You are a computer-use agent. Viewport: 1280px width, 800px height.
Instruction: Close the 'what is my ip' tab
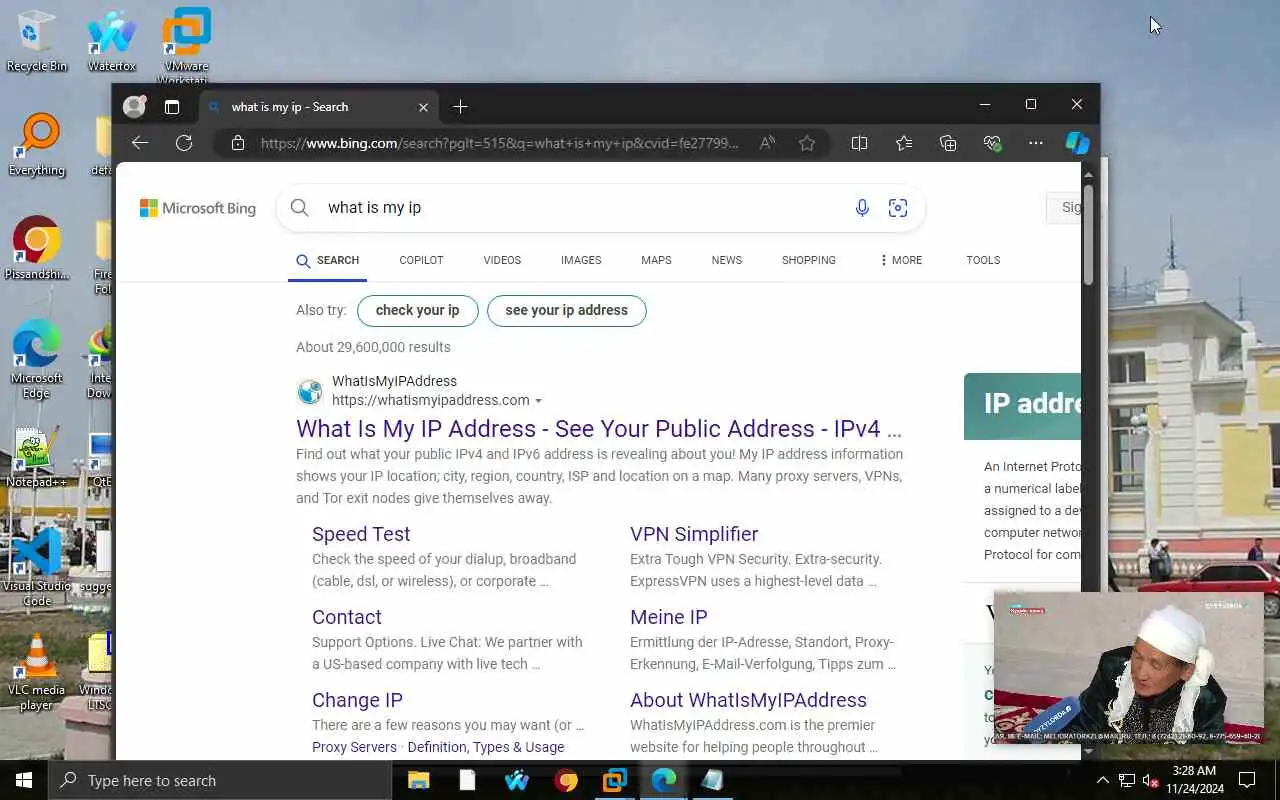[423, 107]
